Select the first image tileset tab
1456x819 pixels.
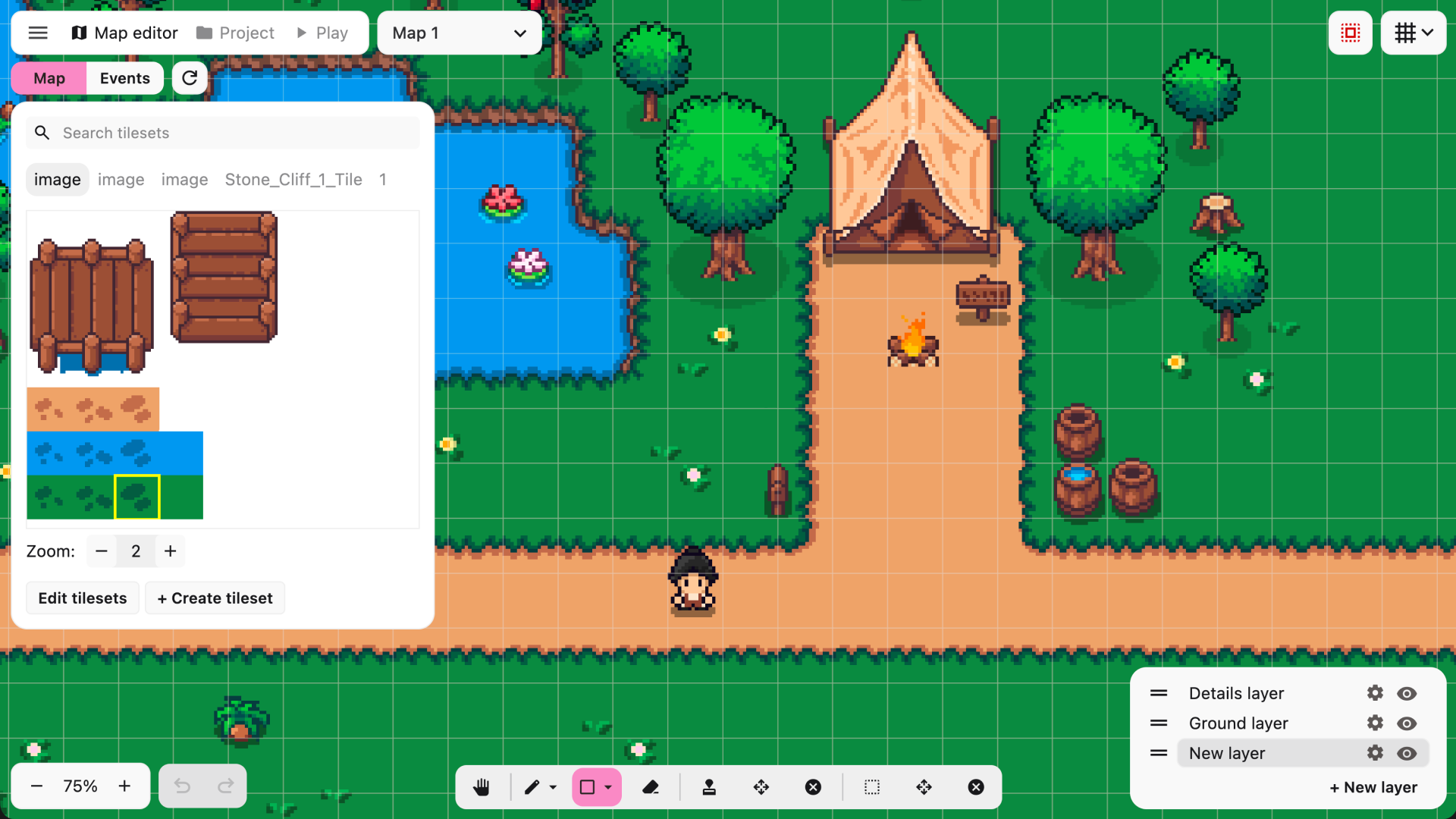tap(57, 180)
